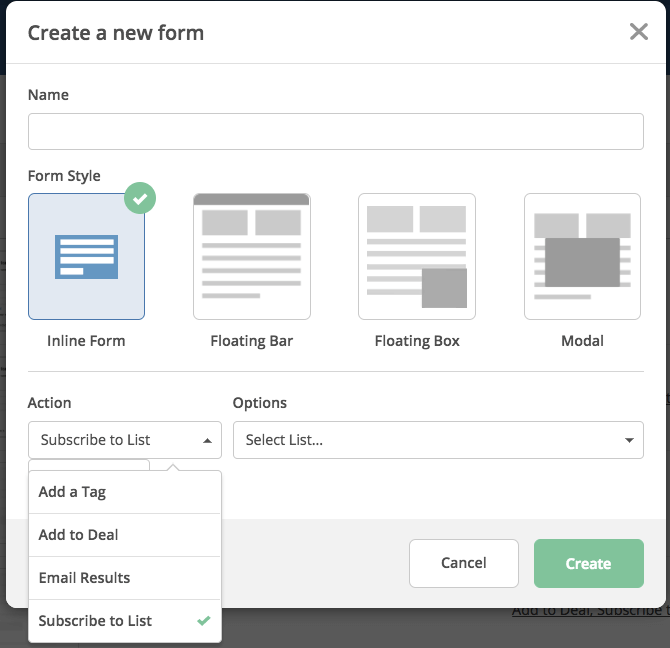Click the green check next to Subscribe to List
This screenshot has width=670, height=648.
pyautogui.click(x=204, y=620)
